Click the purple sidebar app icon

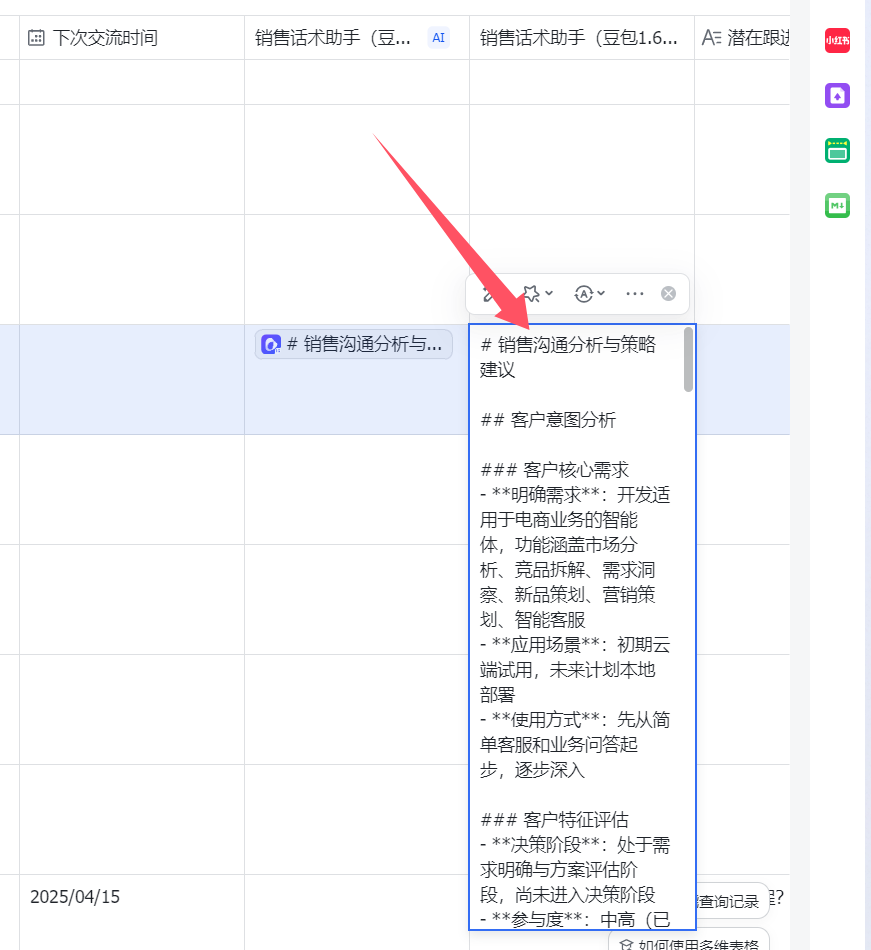(837, 96)
